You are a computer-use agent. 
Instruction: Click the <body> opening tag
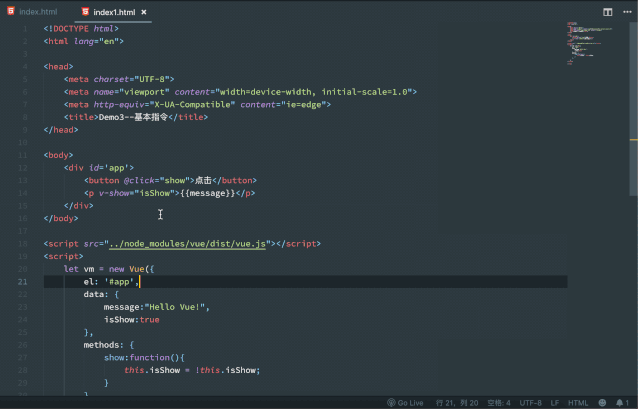tap(59, 155)
